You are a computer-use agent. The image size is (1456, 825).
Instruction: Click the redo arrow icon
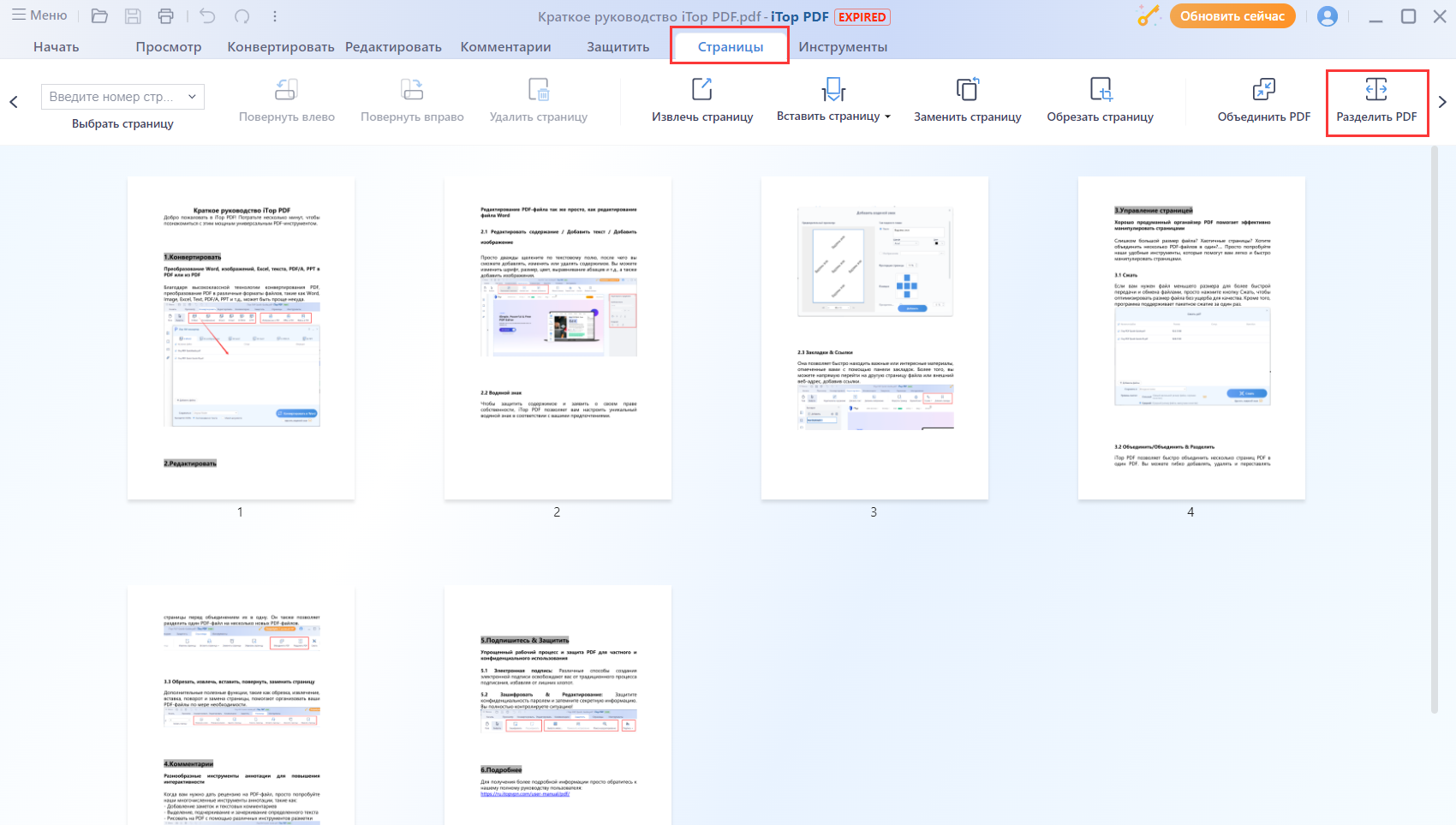(242, 16)
